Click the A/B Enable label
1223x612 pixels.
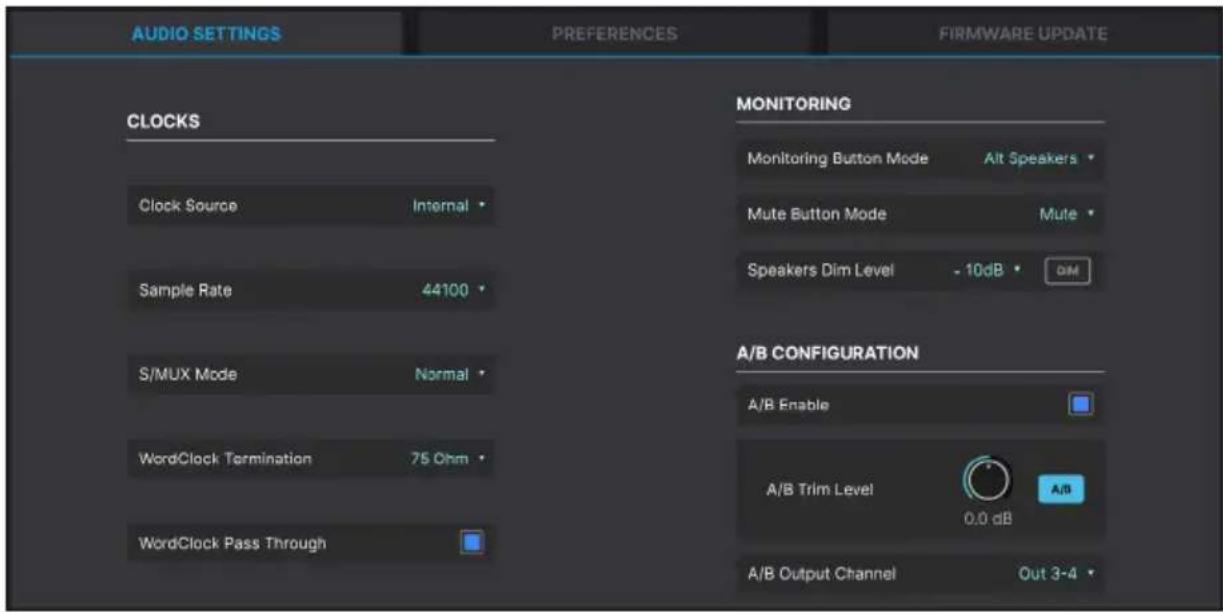[x=788, y=405]
